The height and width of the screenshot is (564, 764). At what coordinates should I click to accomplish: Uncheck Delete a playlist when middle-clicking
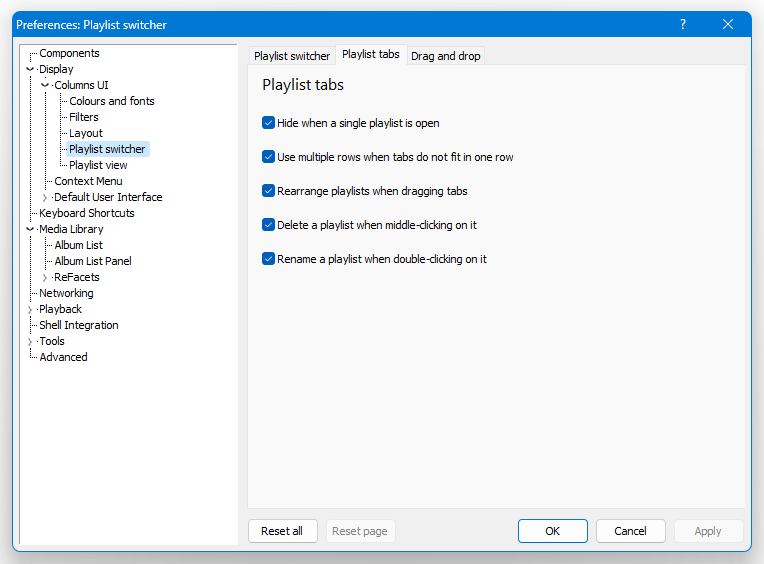tap(268, 225)
